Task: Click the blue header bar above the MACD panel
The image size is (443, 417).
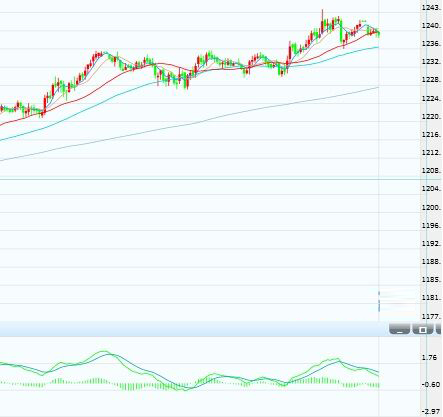Action: coord(193,329)
